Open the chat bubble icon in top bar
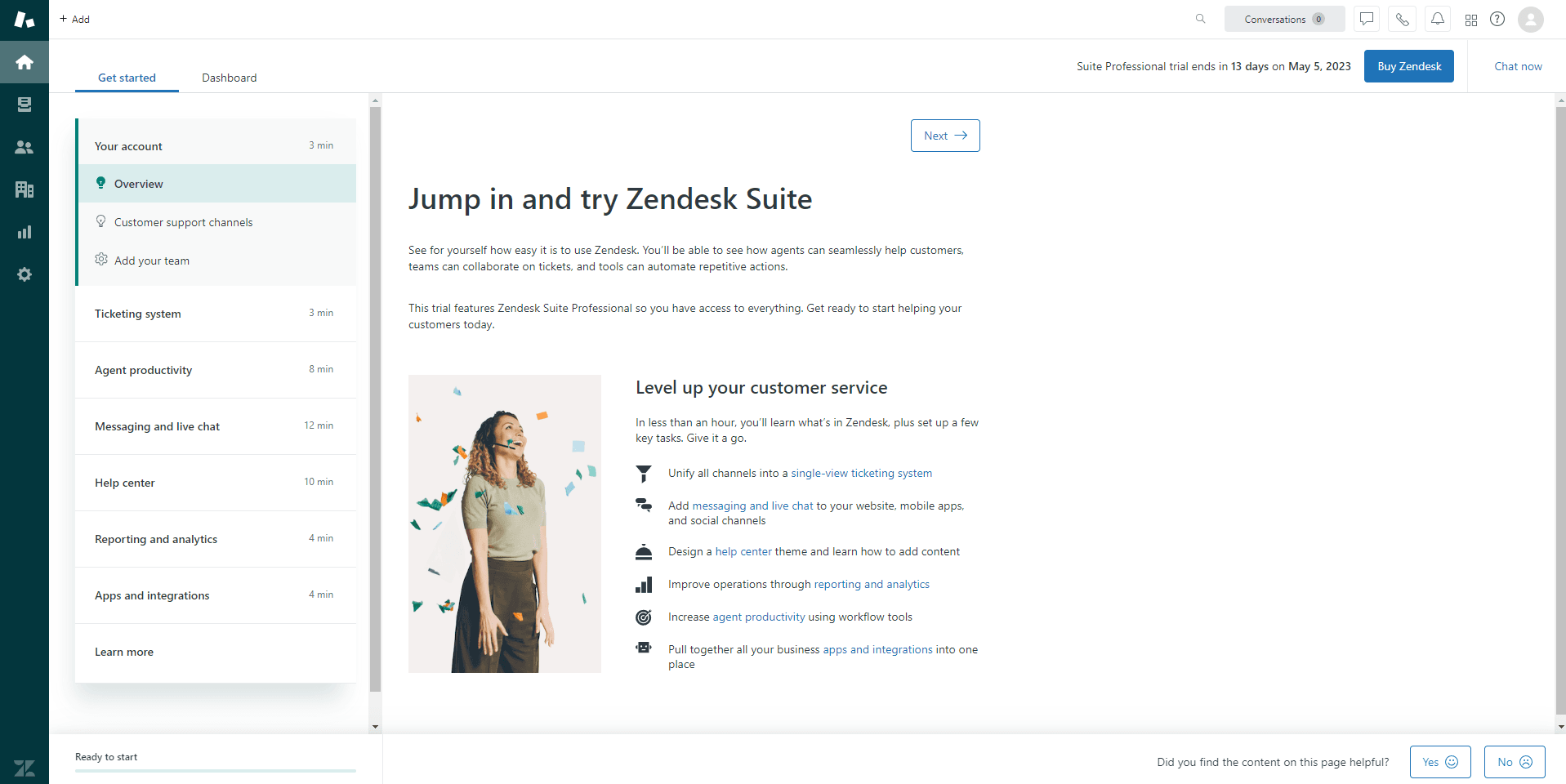Image resolution: width=1566 pixels, height=784 pixels. coord(1367,19)
